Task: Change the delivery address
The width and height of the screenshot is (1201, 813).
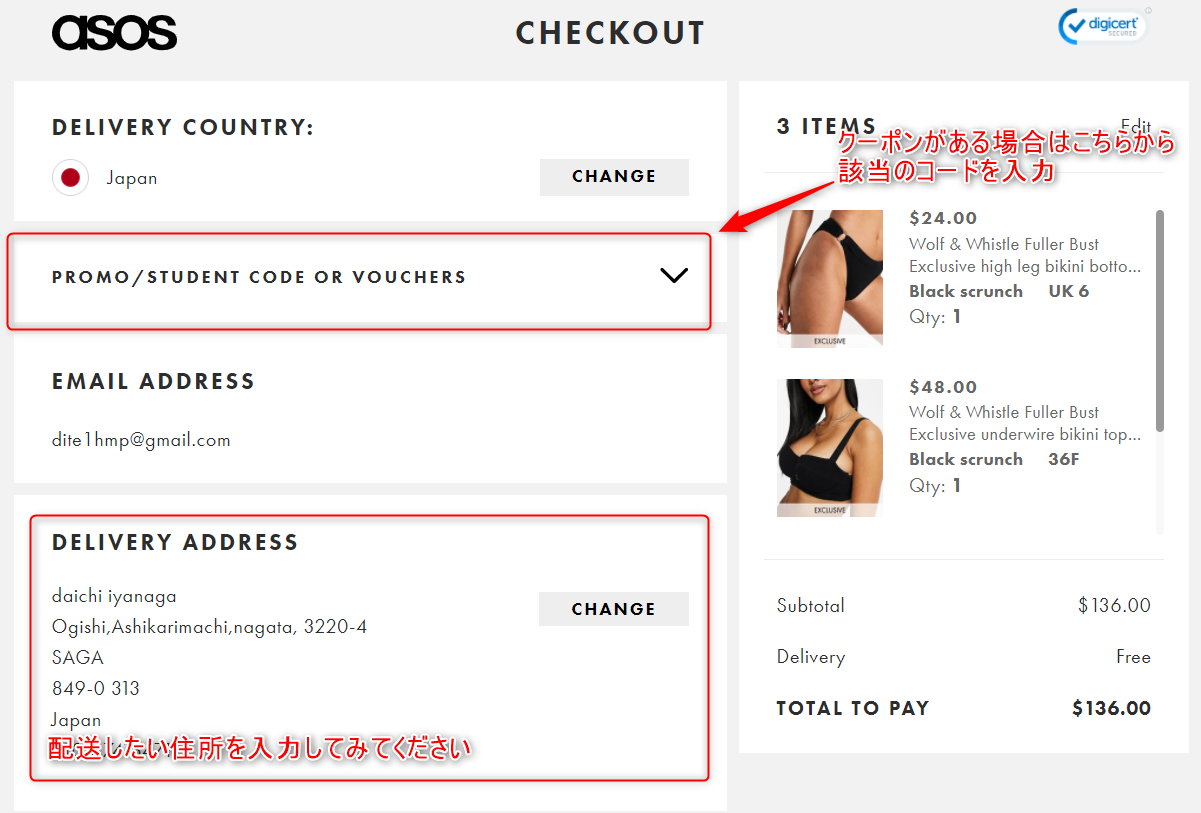Action: tap(614, 609)
